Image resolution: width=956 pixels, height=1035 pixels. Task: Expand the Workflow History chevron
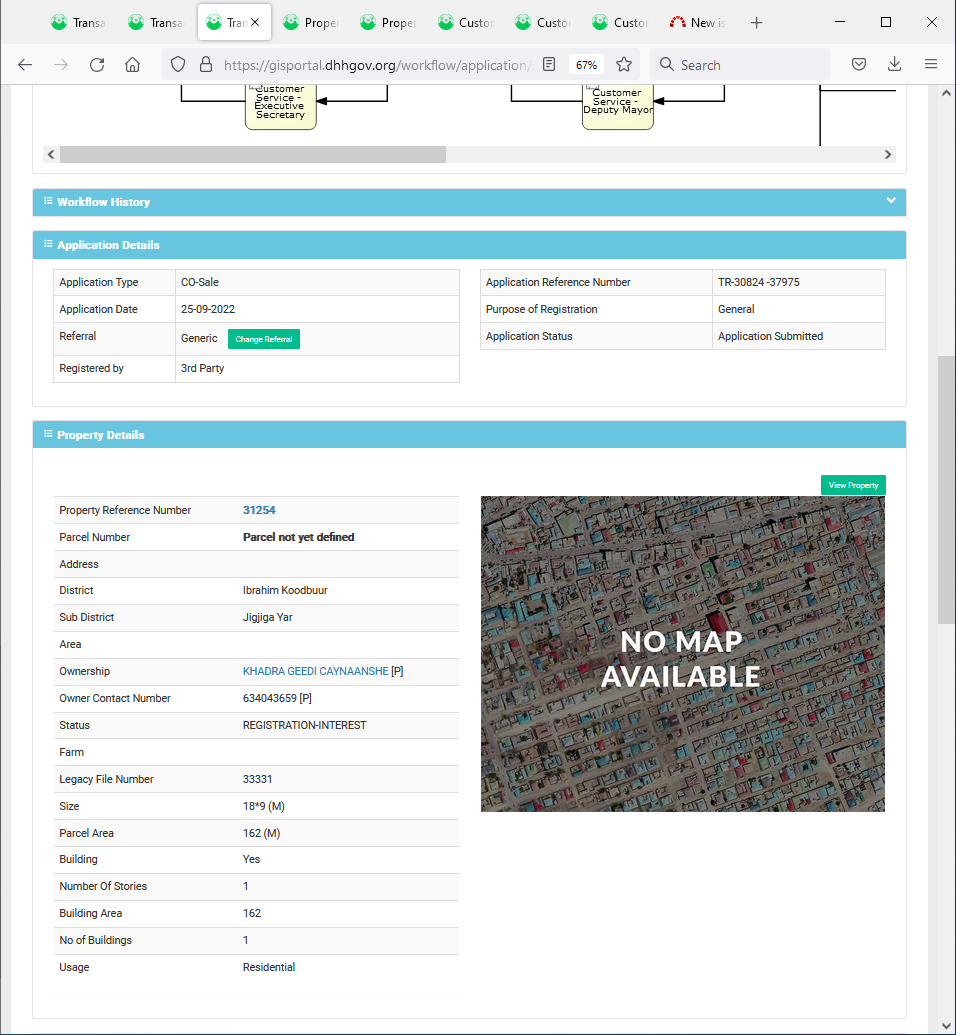891,201
